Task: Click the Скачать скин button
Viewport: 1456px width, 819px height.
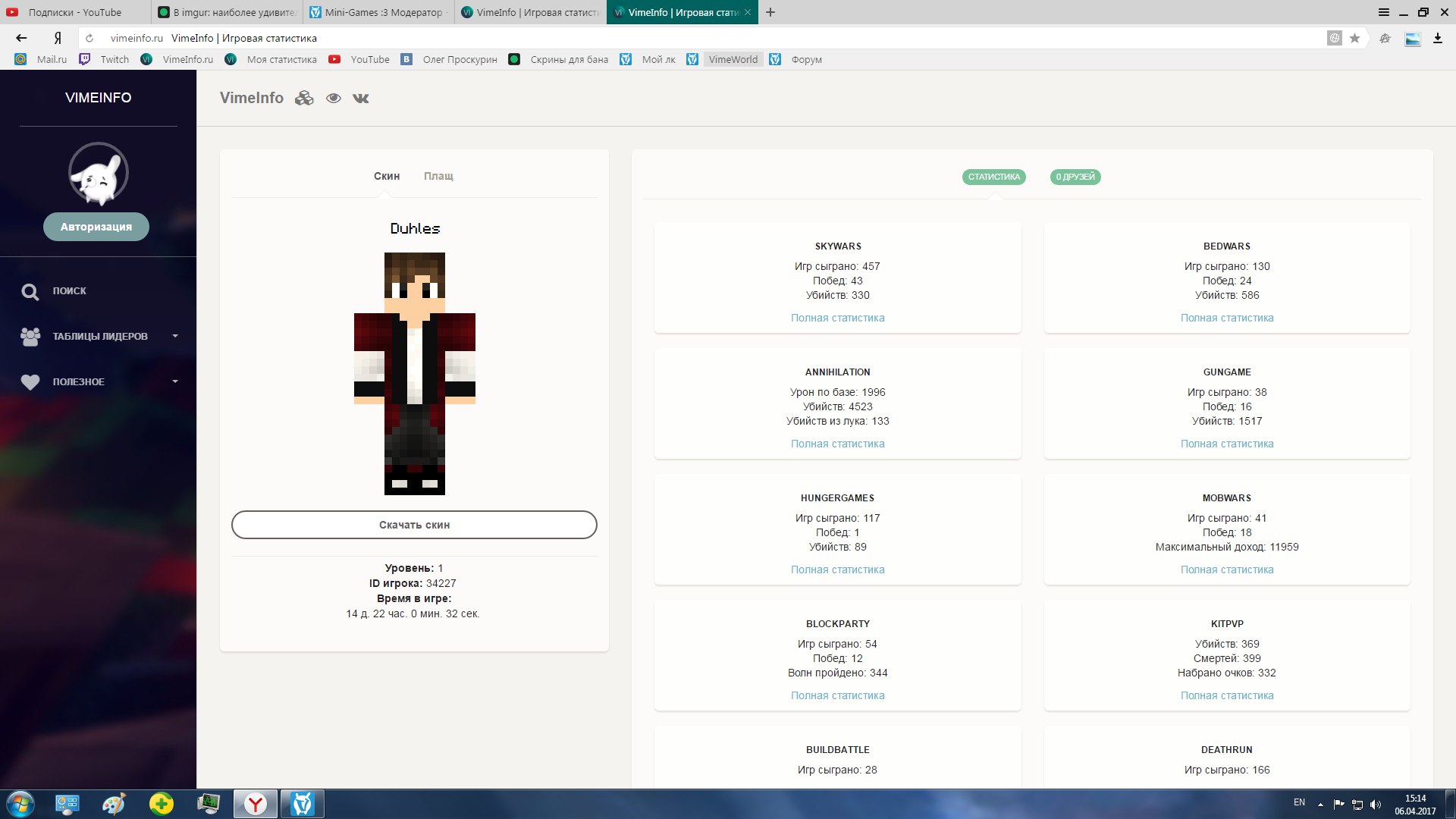Action: (x=414, y=525)
